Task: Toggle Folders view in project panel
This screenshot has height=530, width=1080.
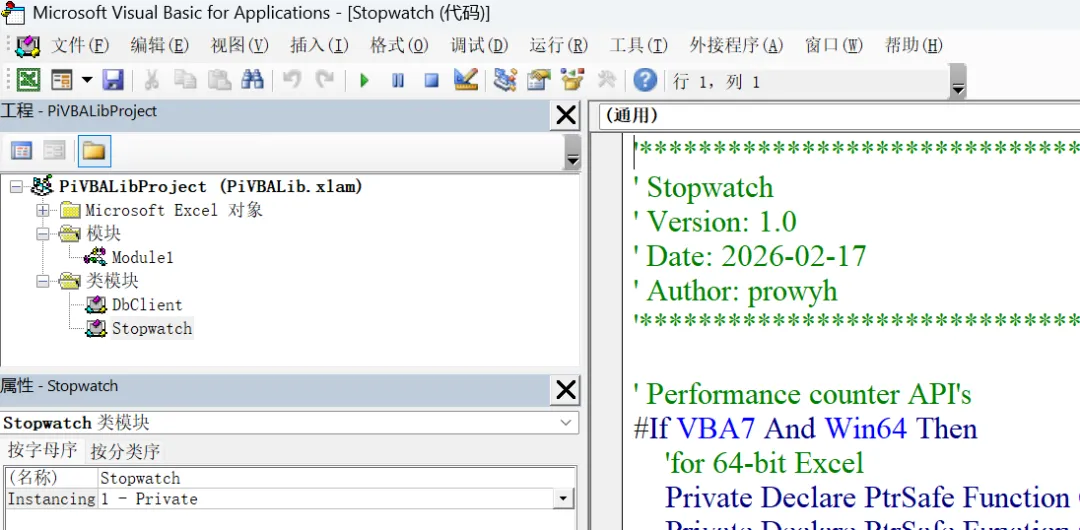Action: tap(94, 151)
